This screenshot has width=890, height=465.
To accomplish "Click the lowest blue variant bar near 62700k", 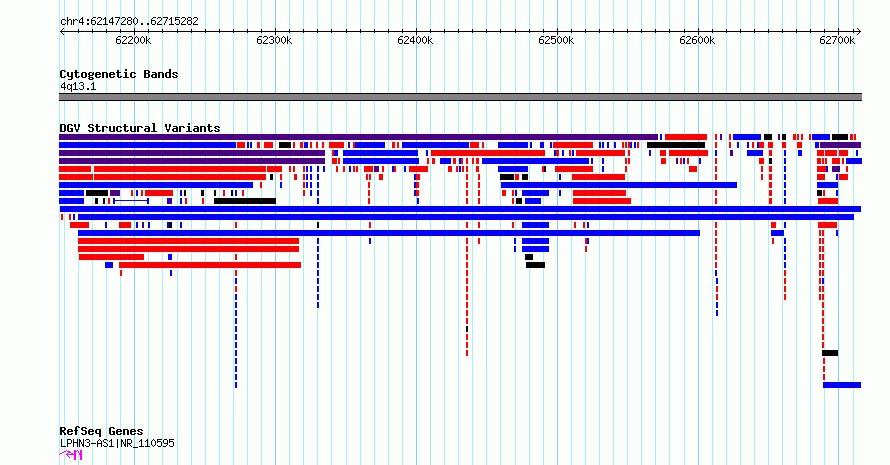I will coord(842,385).
